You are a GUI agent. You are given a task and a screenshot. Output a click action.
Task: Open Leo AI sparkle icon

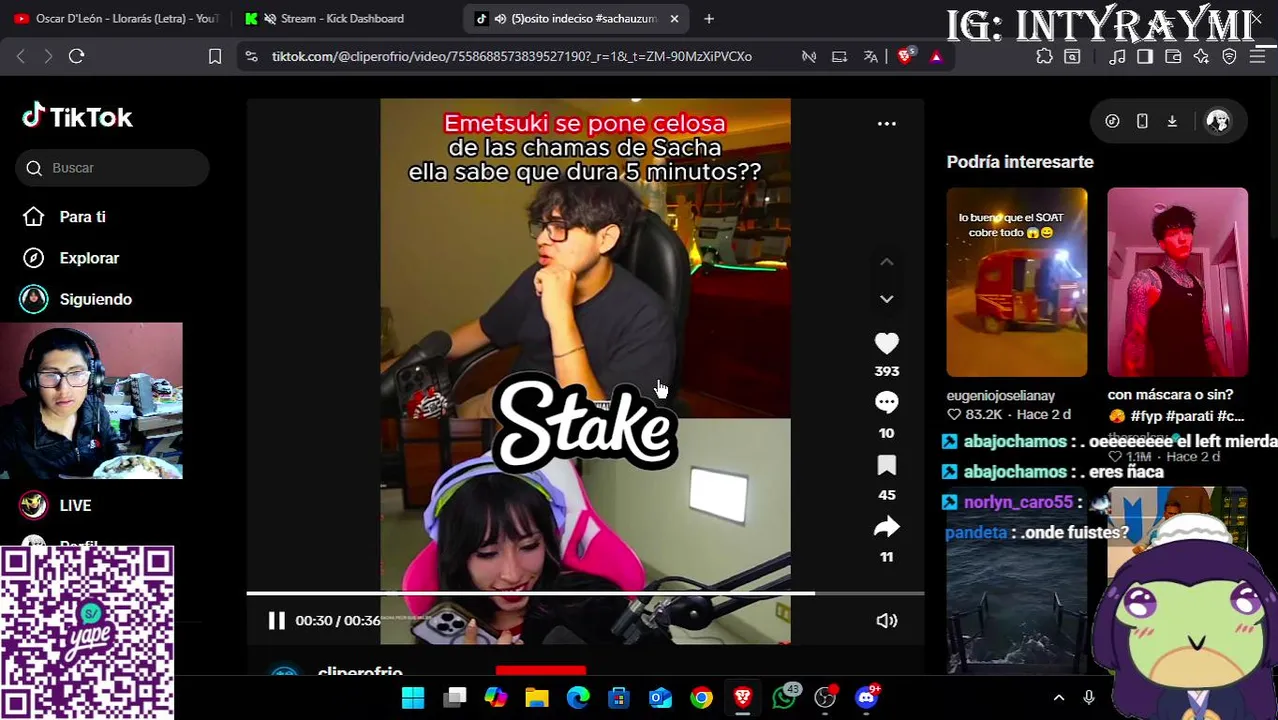pos(1201,57)
